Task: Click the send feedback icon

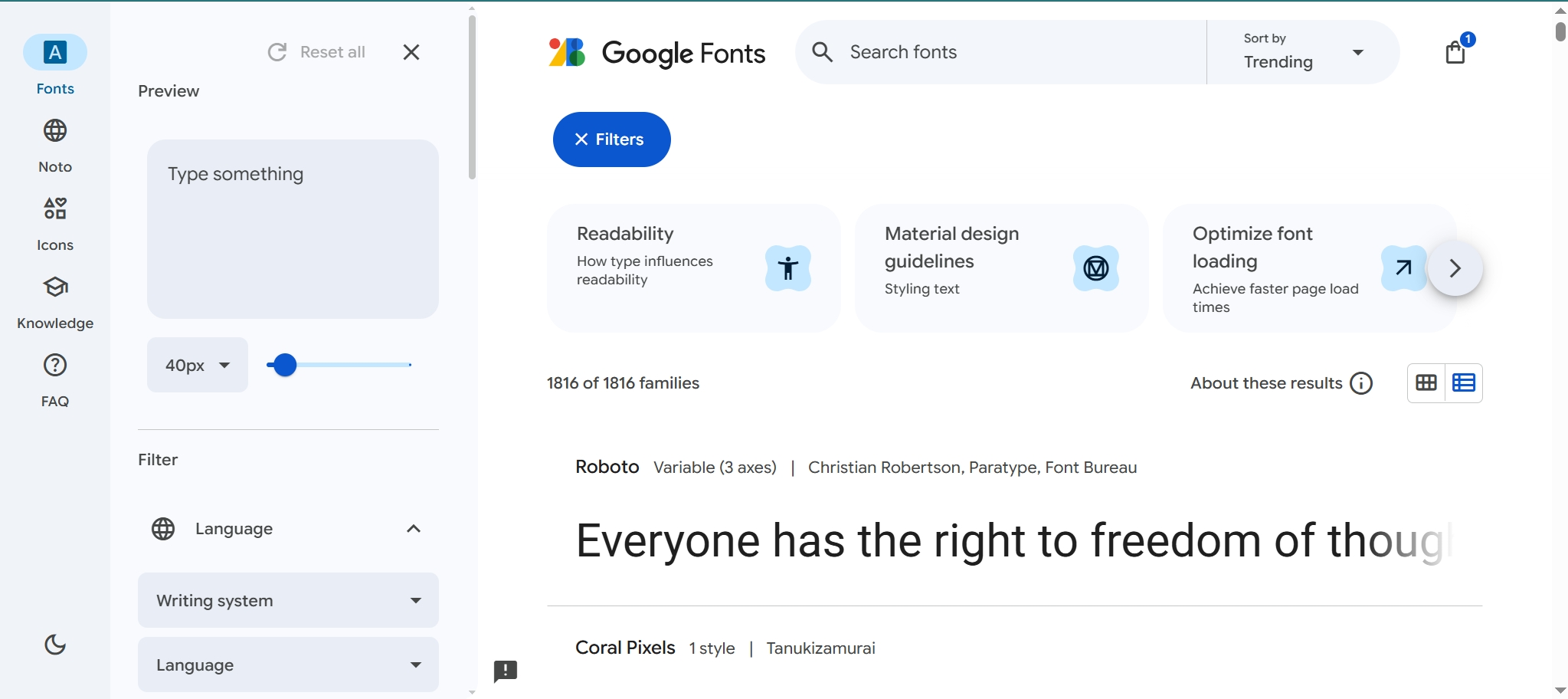Action: [506, 671]
